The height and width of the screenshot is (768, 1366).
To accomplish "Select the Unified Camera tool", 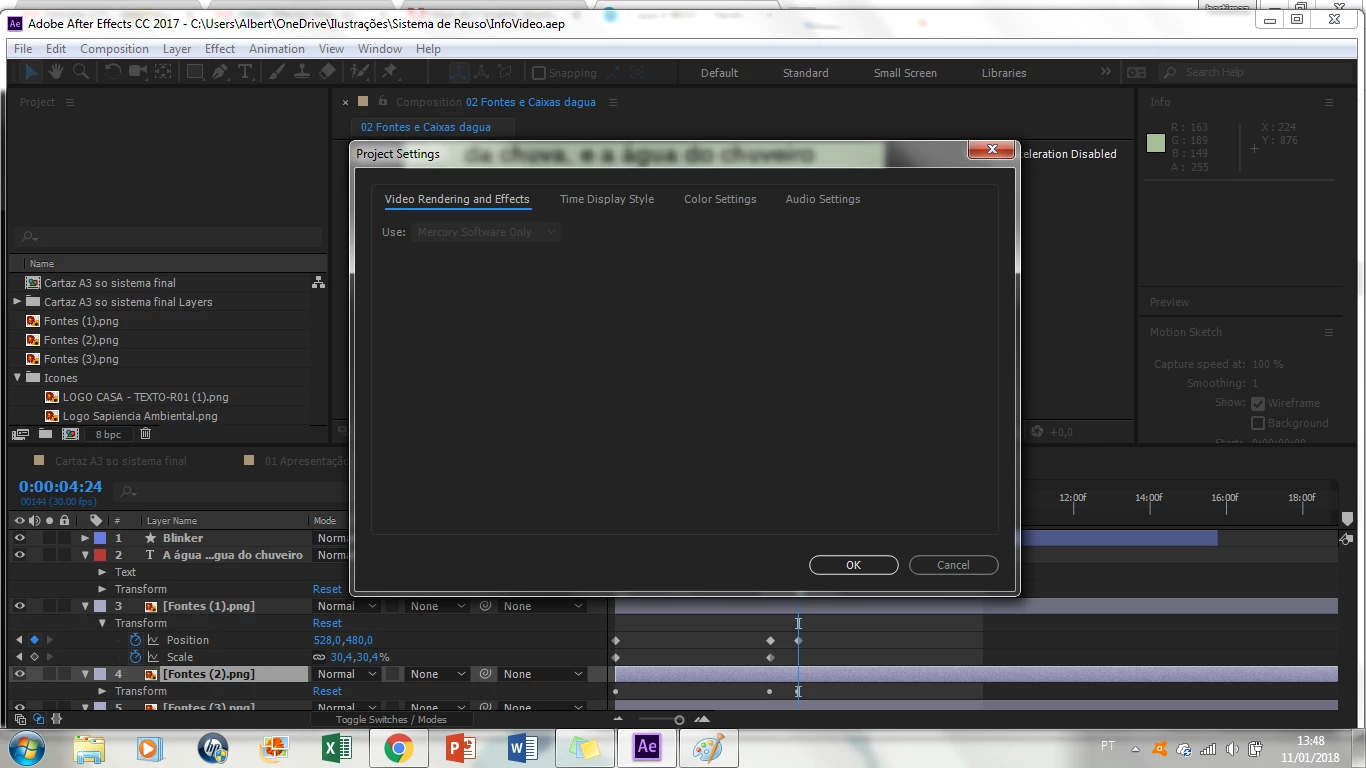I will tap(138, 72).
